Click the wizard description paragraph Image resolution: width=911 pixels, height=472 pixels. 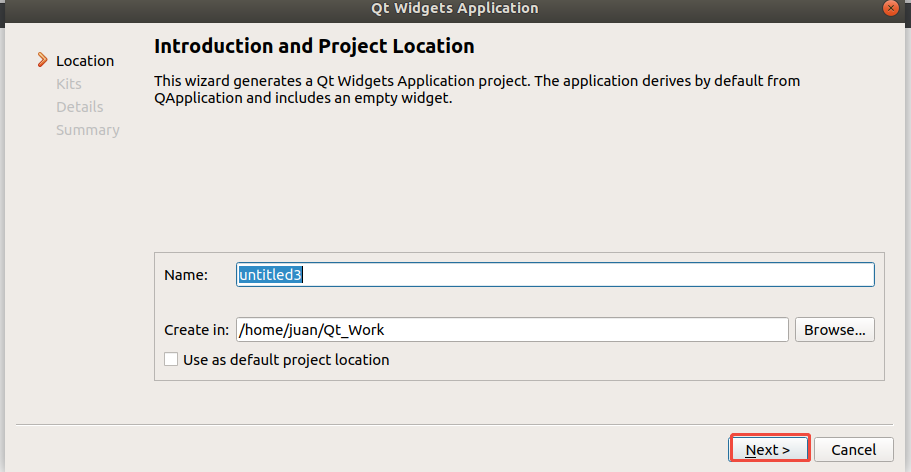click(x=477, y=90)
